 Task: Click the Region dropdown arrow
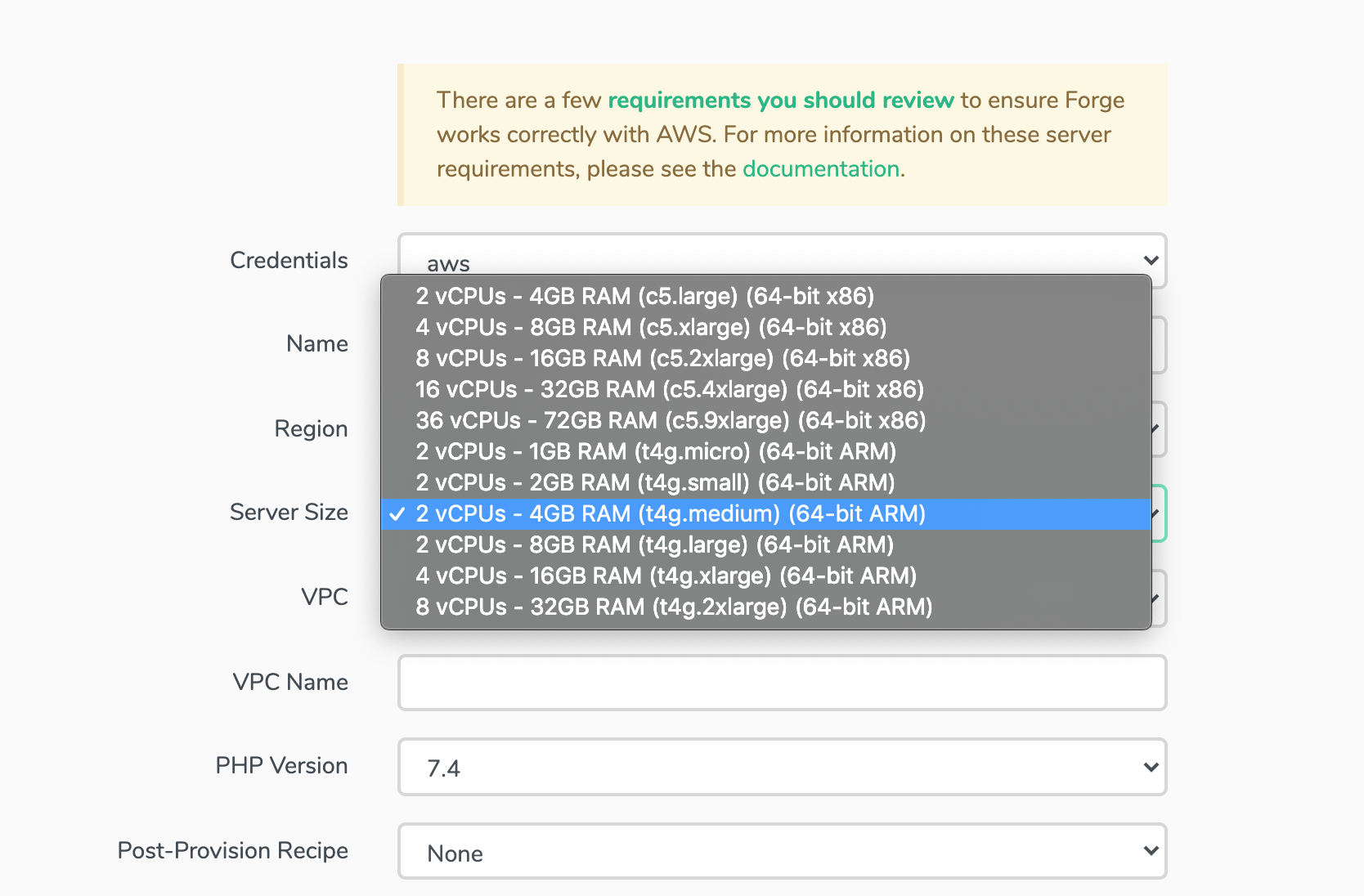pyautogui.click(x=1156, y=428)
